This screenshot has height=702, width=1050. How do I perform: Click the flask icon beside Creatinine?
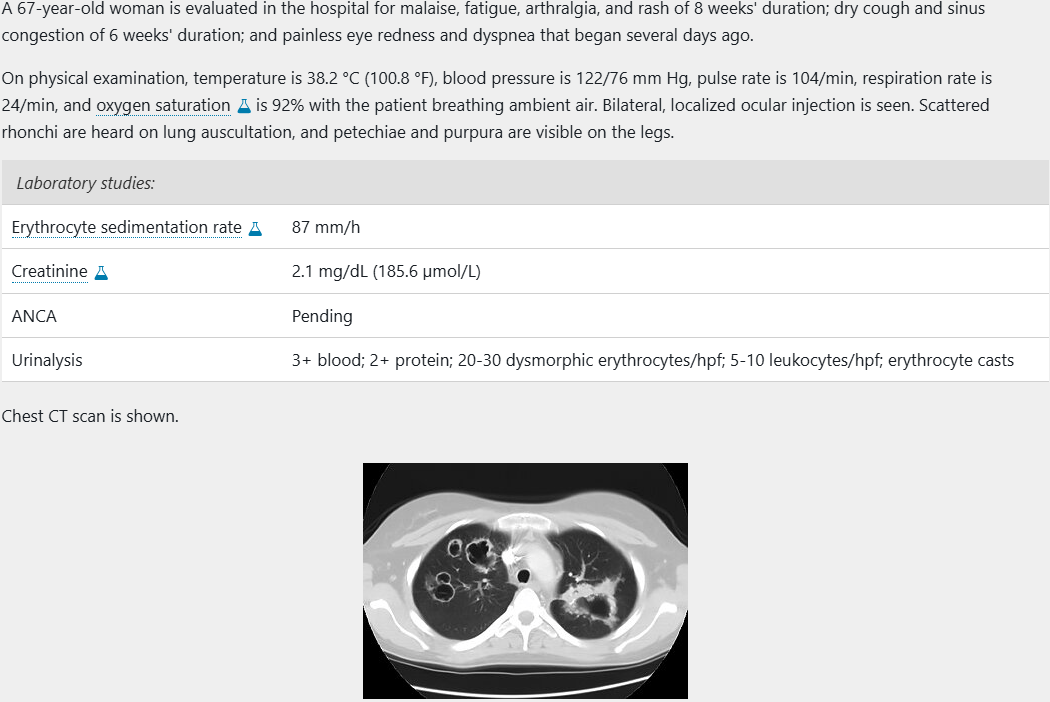(100, 273)
